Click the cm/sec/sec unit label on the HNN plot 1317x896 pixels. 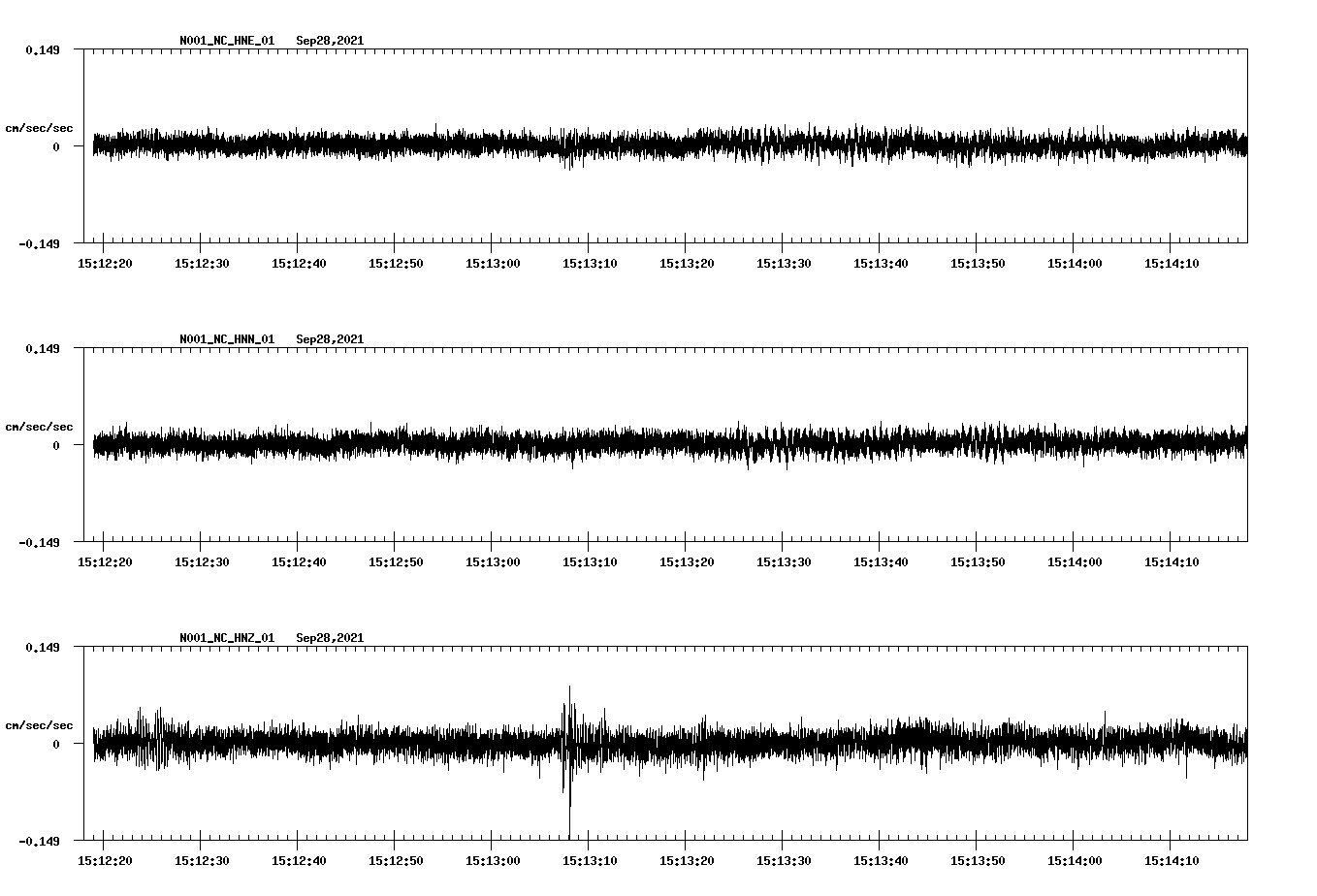click(39, 427)
